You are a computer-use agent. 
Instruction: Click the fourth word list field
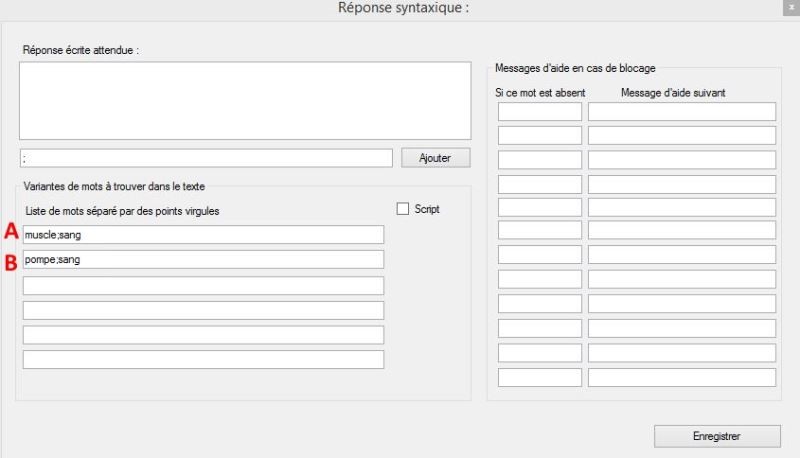coord(203,310)
